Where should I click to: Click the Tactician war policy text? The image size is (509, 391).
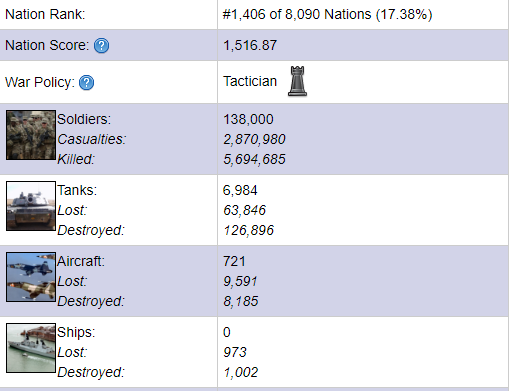pos(250,81)
